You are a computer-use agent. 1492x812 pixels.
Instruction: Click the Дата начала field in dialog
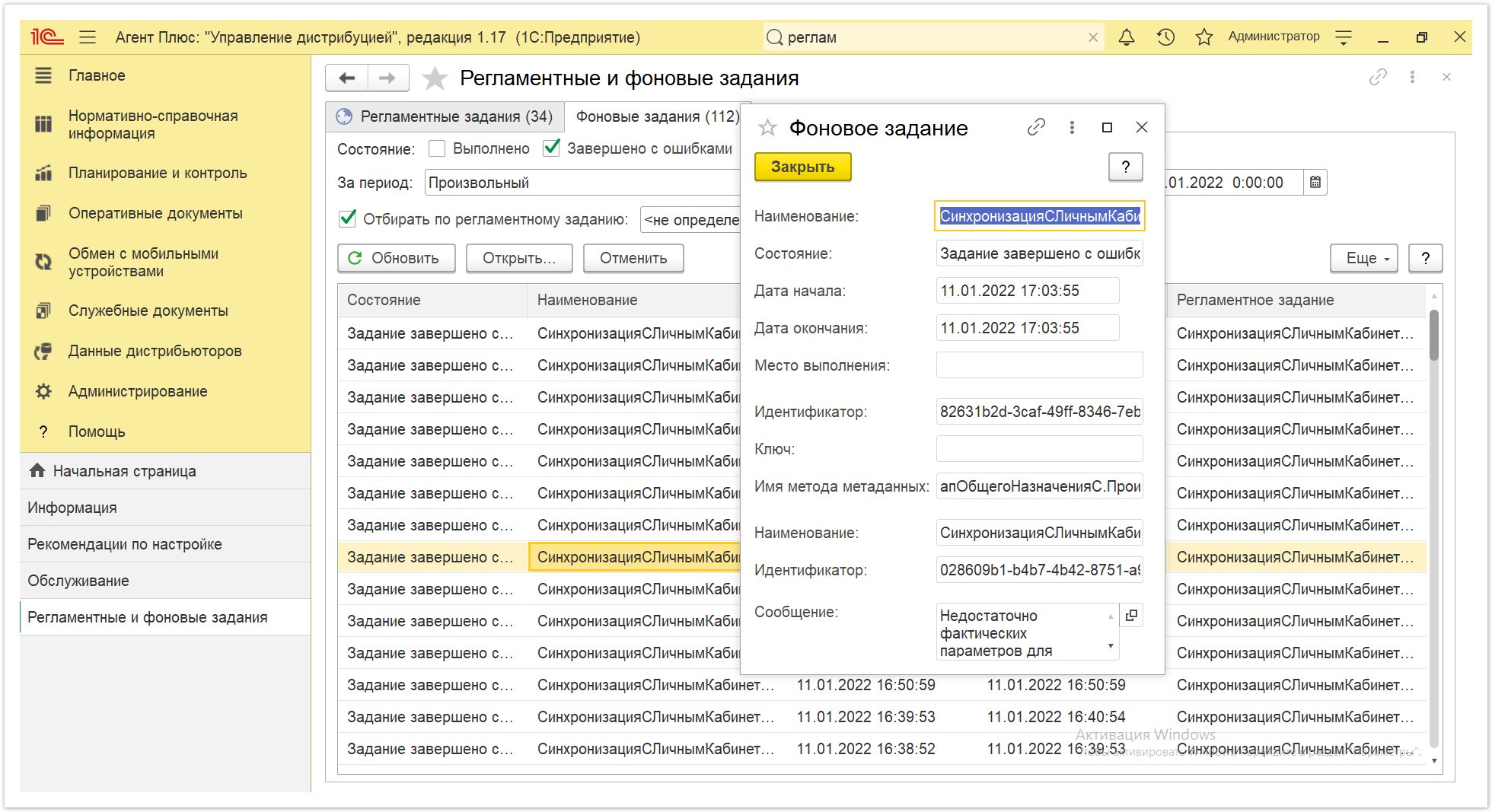[x=1028, y=291]
